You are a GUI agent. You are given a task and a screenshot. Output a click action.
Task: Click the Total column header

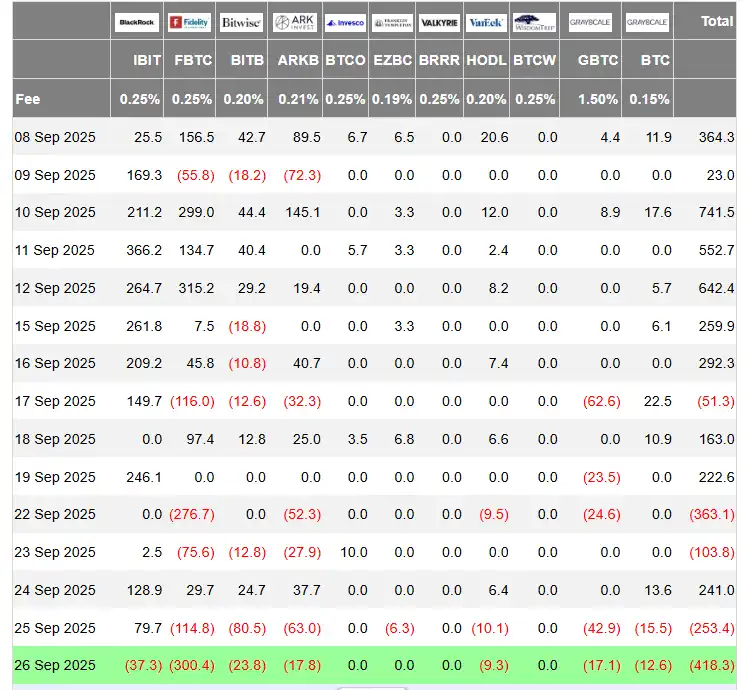(716, 20)
